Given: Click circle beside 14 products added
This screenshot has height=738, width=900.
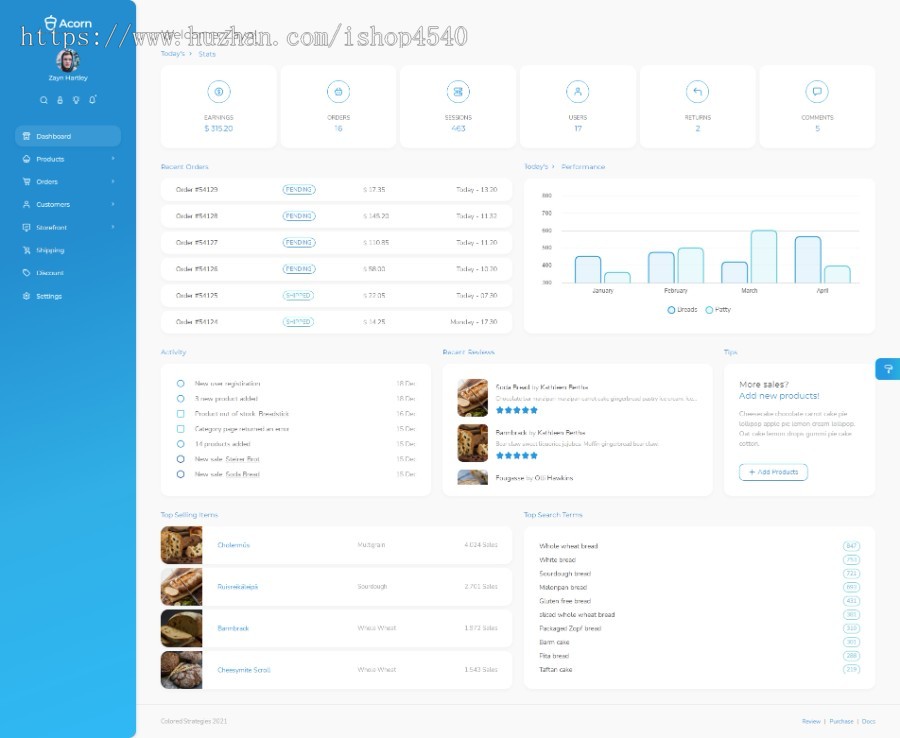Looking at the screenshot, I should tap(181, 444).
